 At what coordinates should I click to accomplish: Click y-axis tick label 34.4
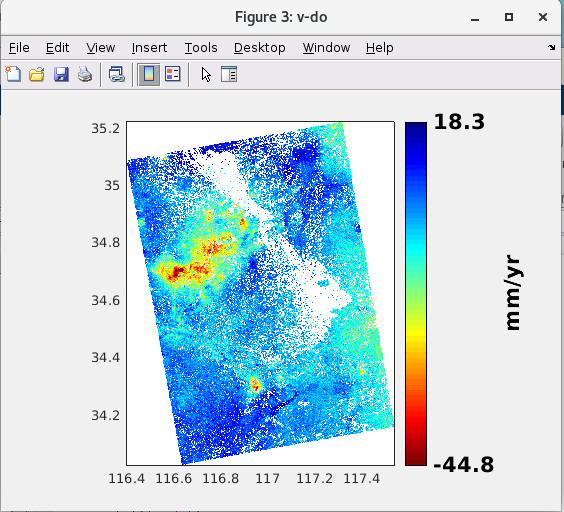tap(105, 357)
